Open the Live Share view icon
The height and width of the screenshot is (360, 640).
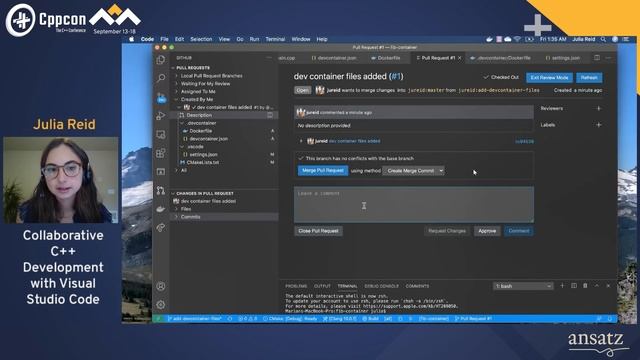[161, 228]
